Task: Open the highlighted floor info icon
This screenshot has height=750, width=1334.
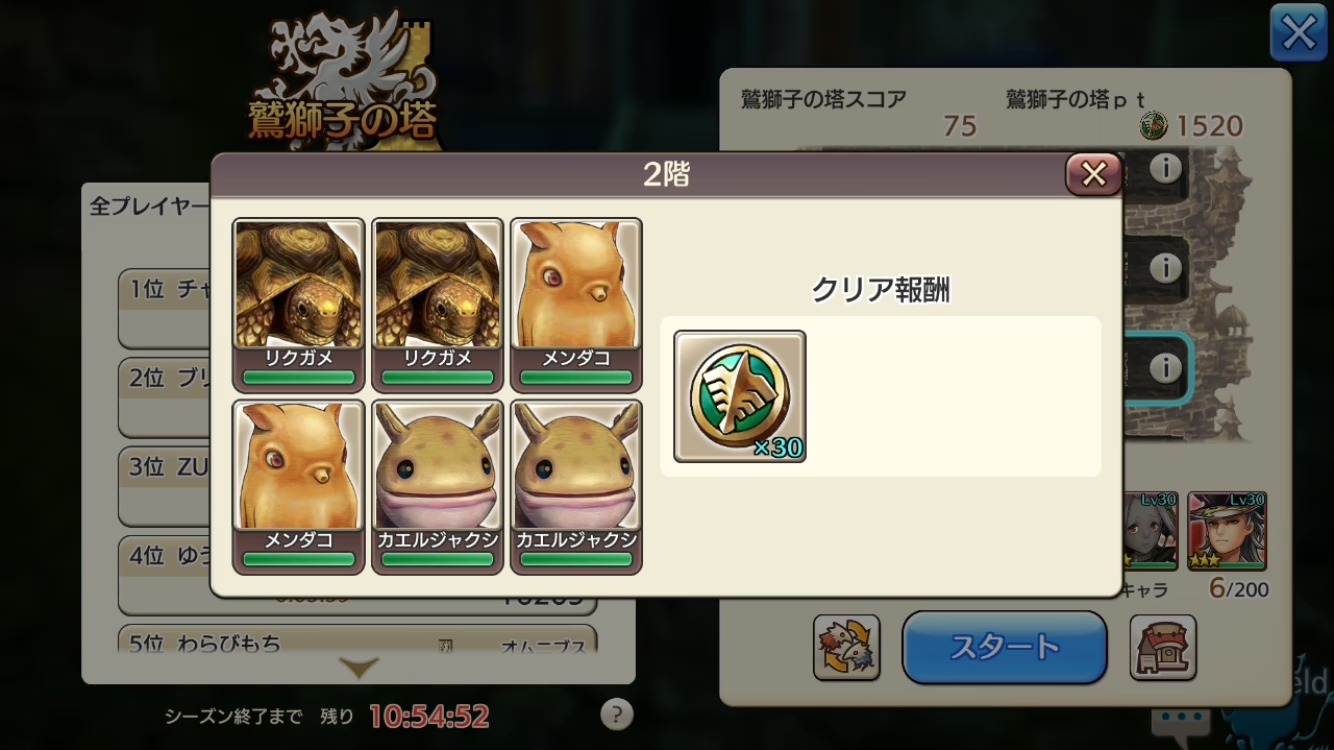Action: pos(1165,368)
